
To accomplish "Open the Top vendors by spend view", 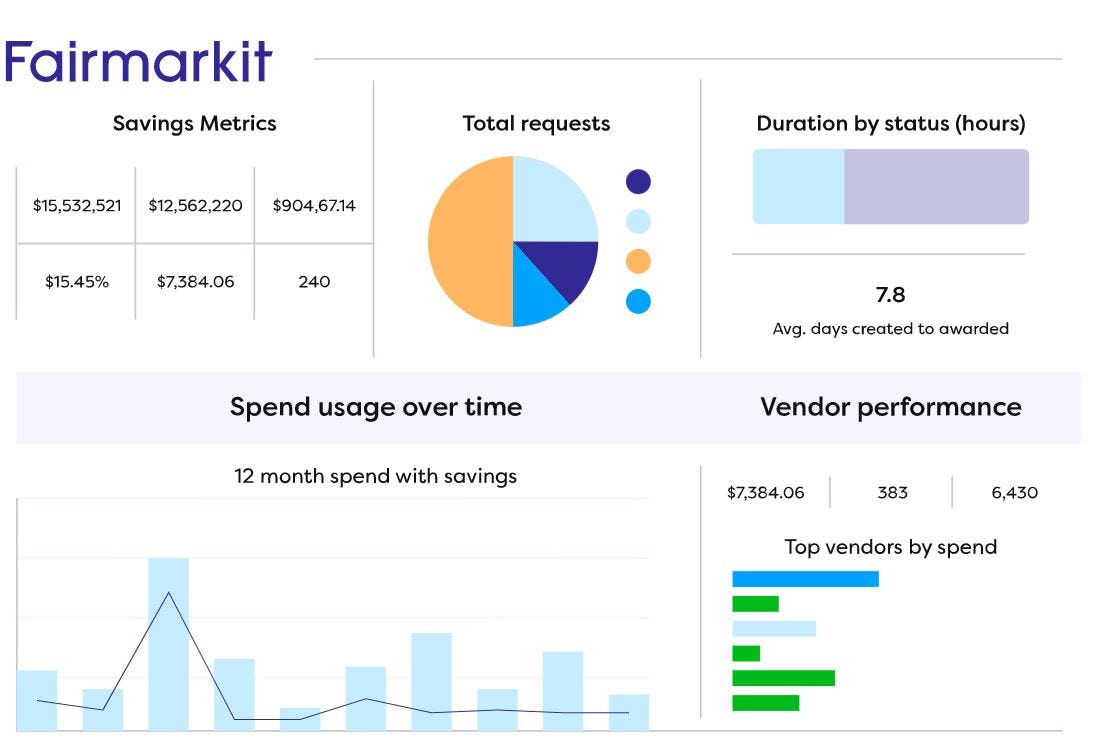I will (x=891, y=547).
